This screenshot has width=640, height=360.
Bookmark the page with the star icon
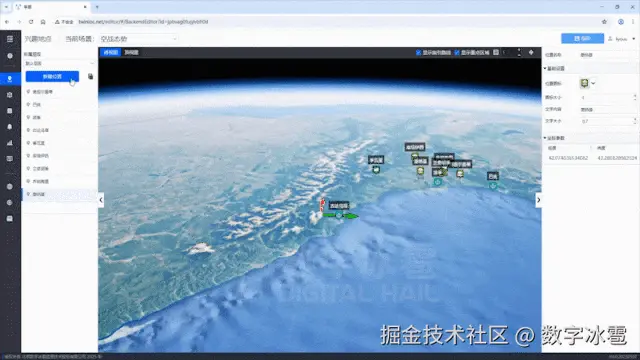point(604,22)
